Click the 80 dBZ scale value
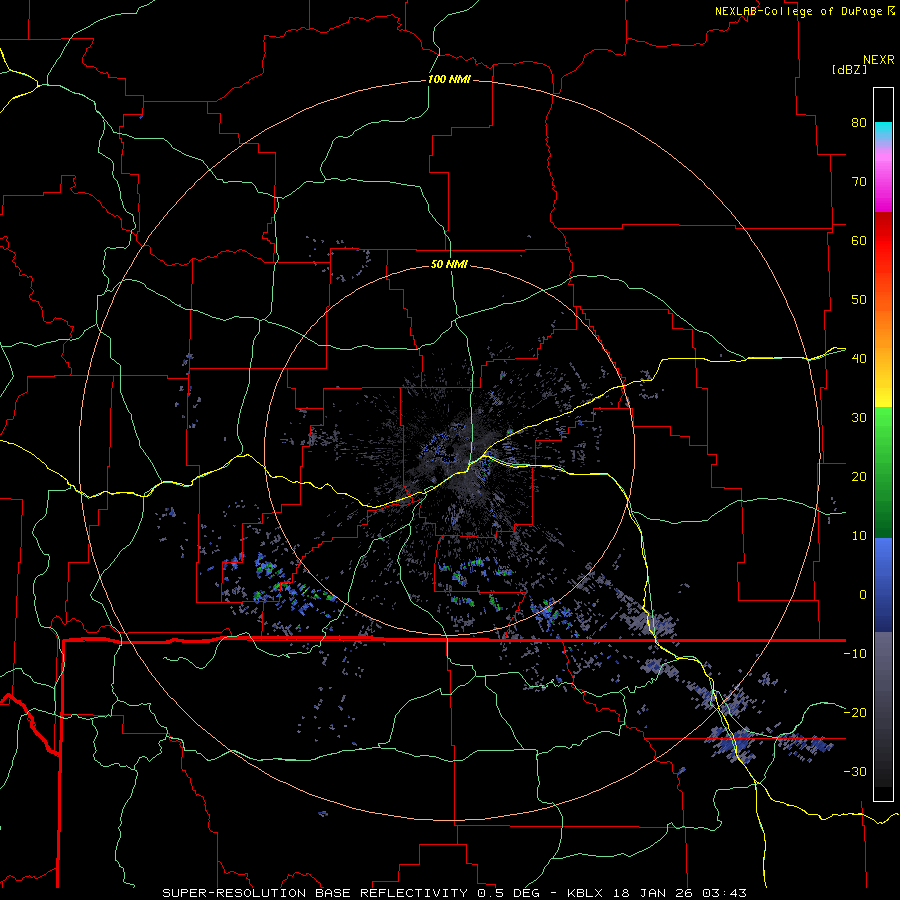Image resolution: width=900 pixels, height=900 pixels. (x=859, y=122)
